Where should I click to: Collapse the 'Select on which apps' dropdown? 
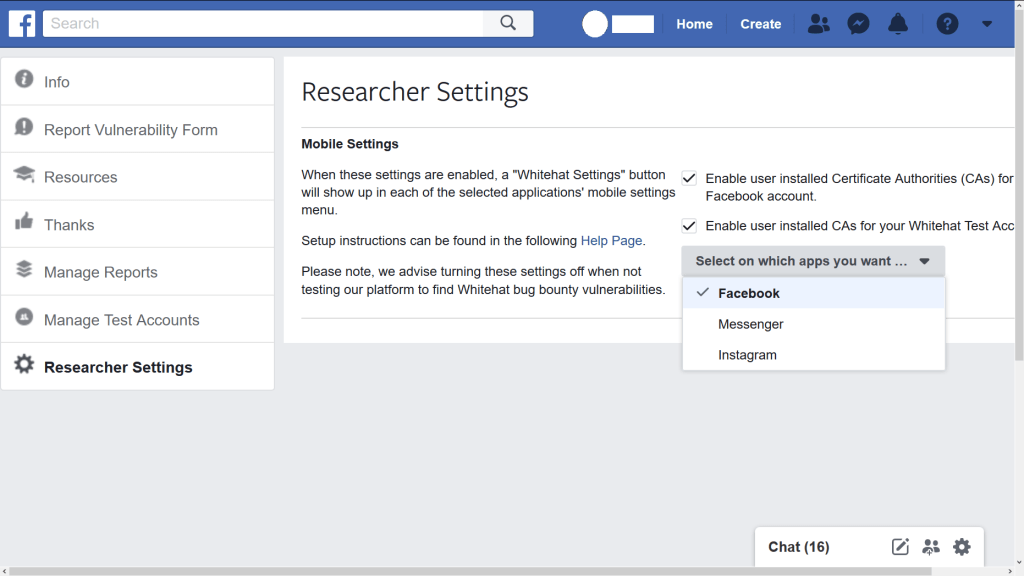pos(813,261)
